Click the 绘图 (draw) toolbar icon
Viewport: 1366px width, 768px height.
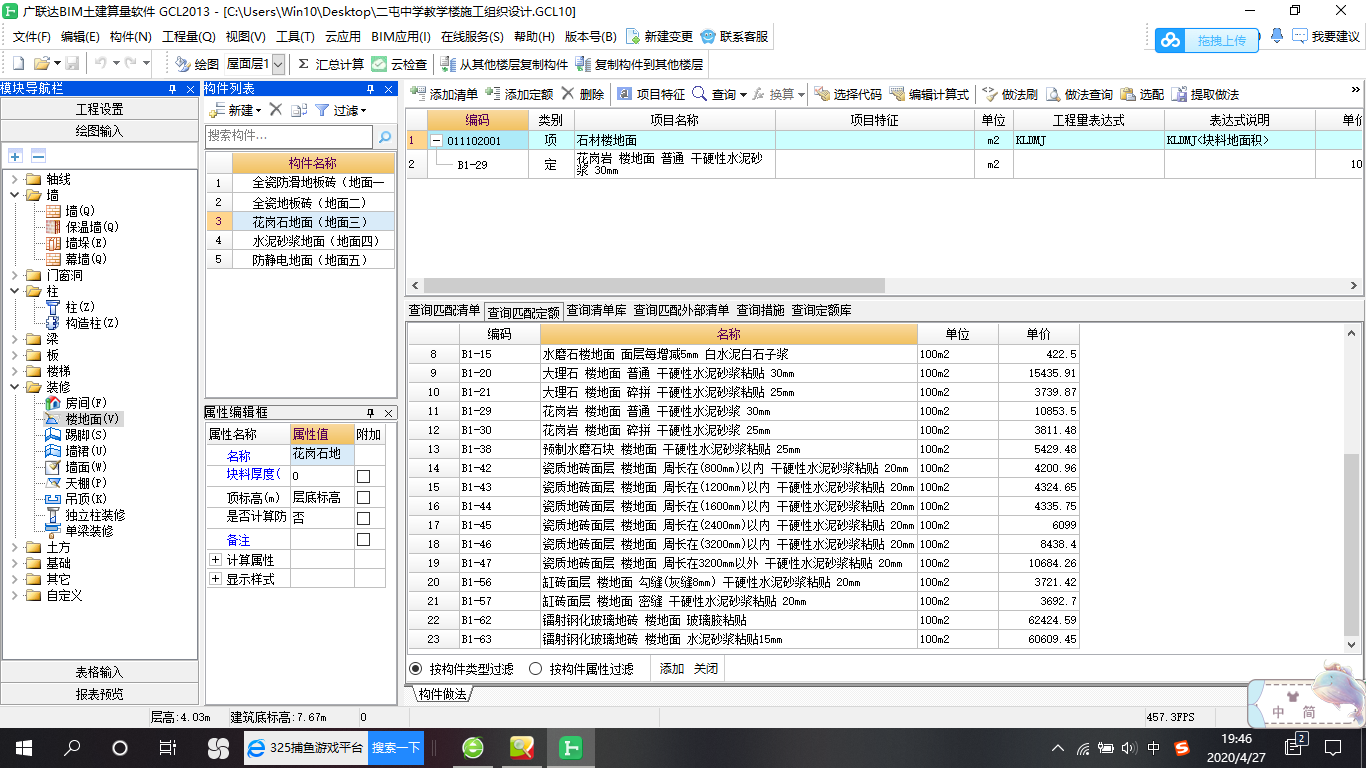point(197,64)
